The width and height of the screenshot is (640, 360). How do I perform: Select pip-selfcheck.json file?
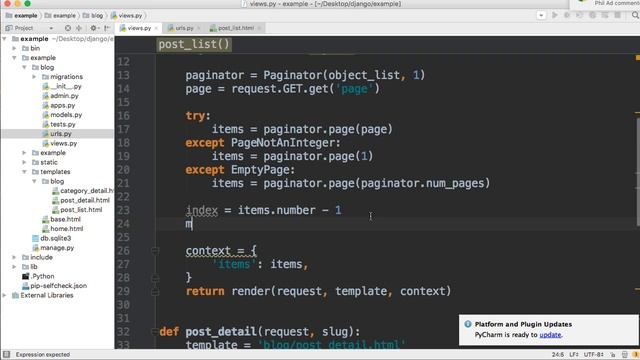pos(55,286)
